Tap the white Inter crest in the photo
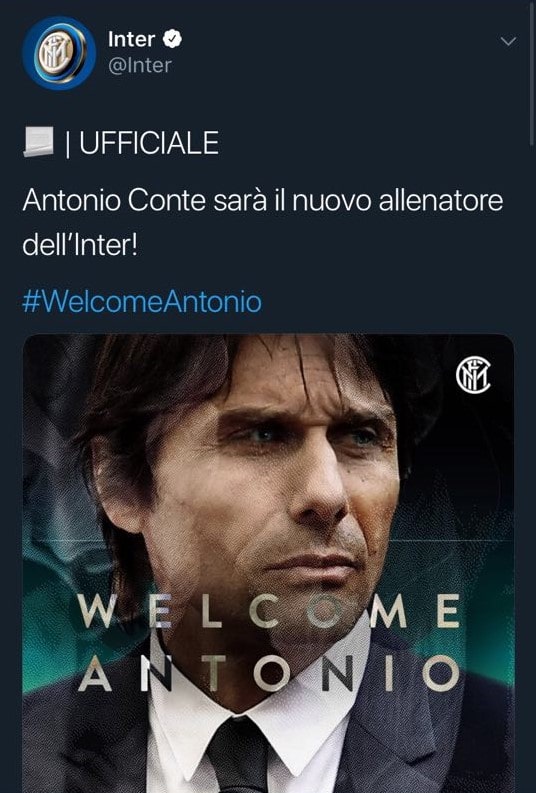536x793 pixels. click(x=473, y=375)
